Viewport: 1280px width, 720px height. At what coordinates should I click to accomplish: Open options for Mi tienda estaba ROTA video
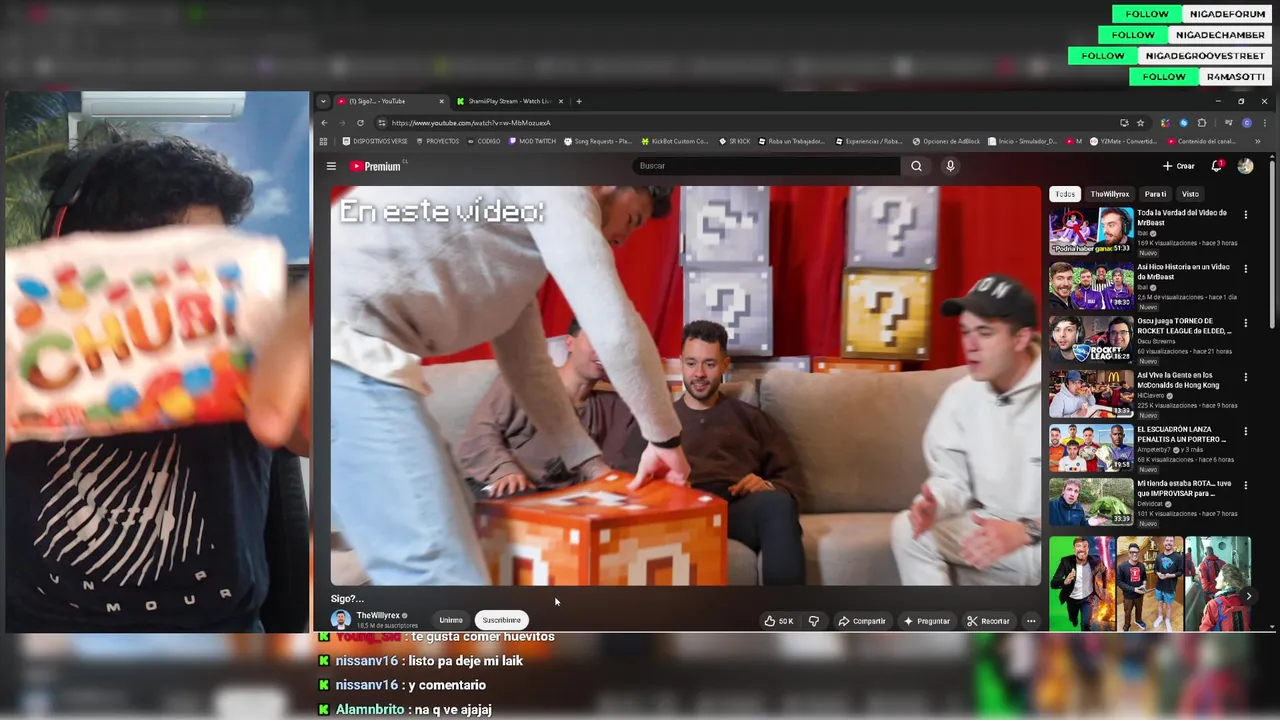1246,485
